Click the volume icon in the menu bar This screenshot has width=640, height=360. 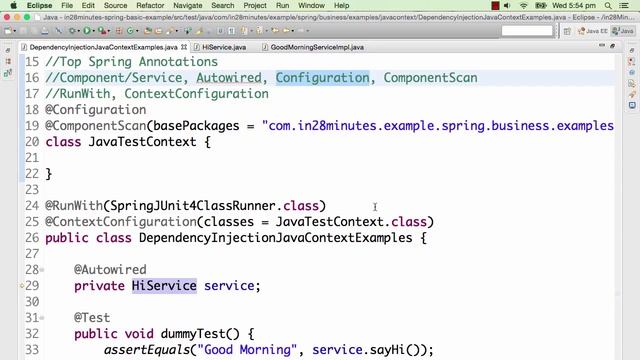click(507, 6)
